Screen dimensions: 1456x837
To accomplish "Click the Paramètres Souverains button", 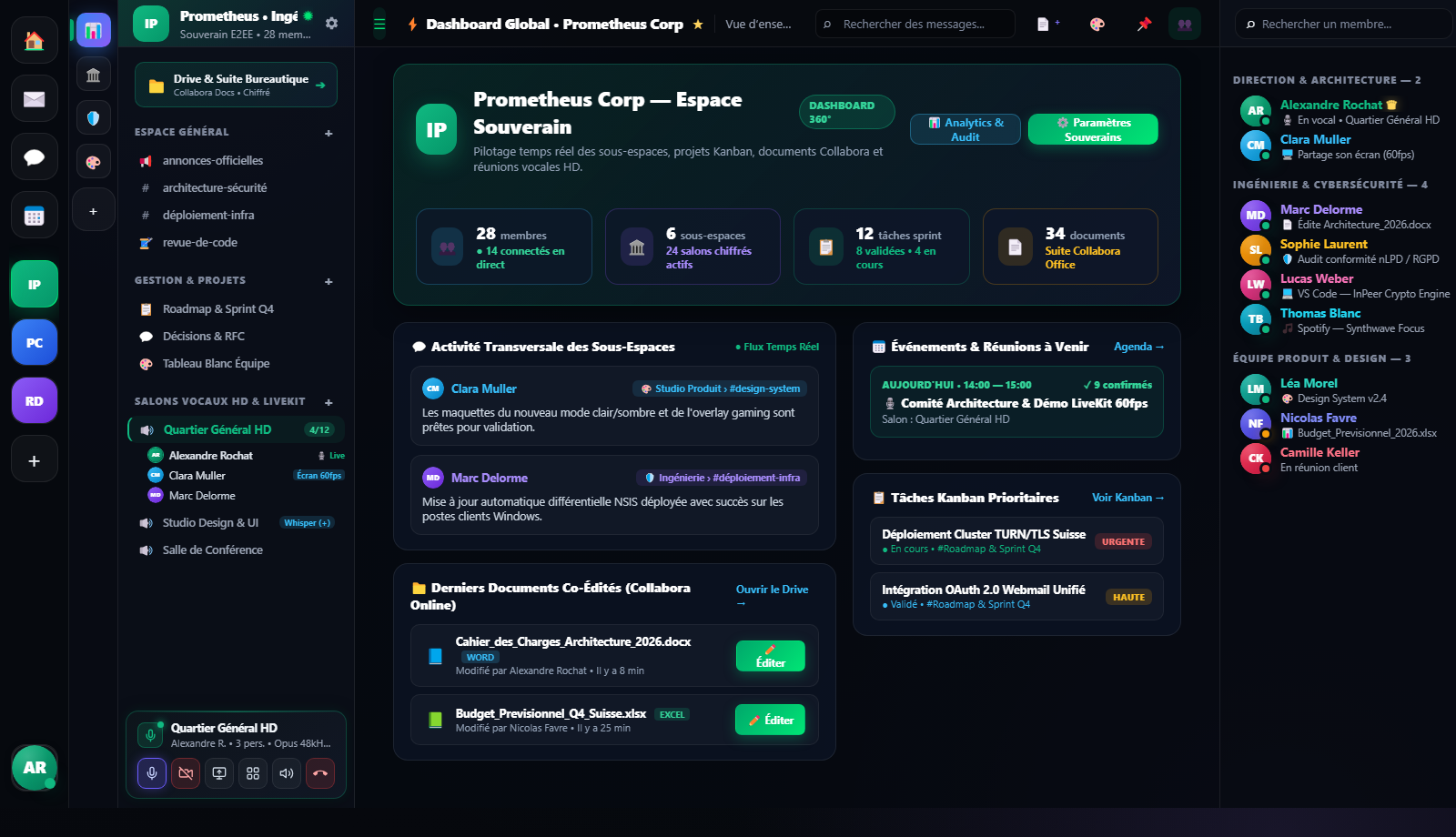I will pos(1093,129).
